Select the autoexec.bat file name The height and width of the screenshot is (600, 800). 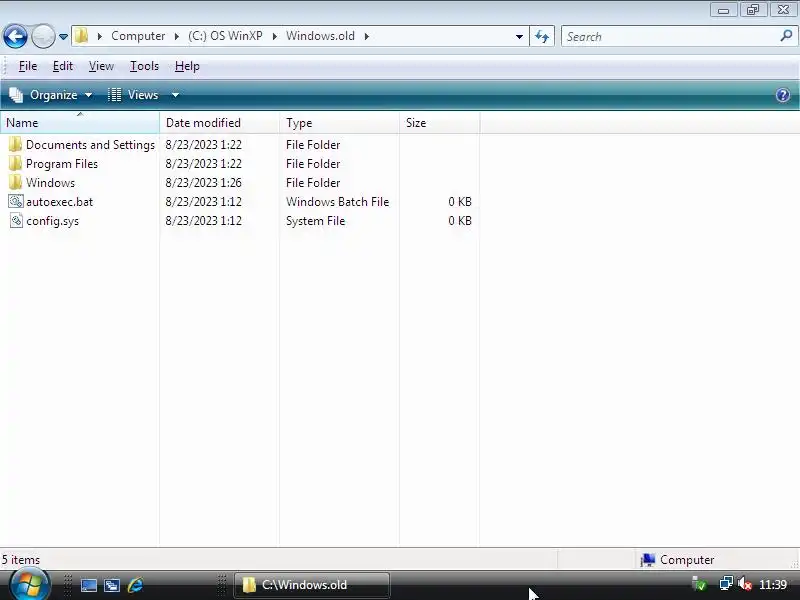pyautogui.click(x=60, y=202)
